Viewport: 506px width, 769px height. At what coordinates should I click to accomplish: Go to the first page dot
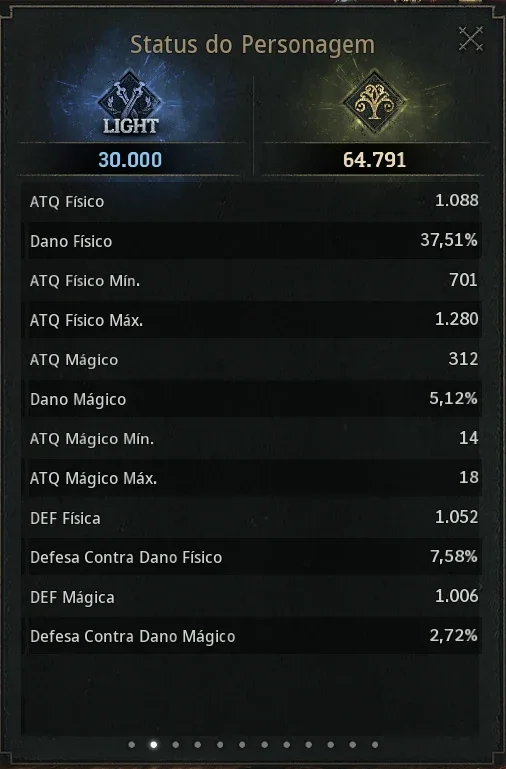pos(131,744)
